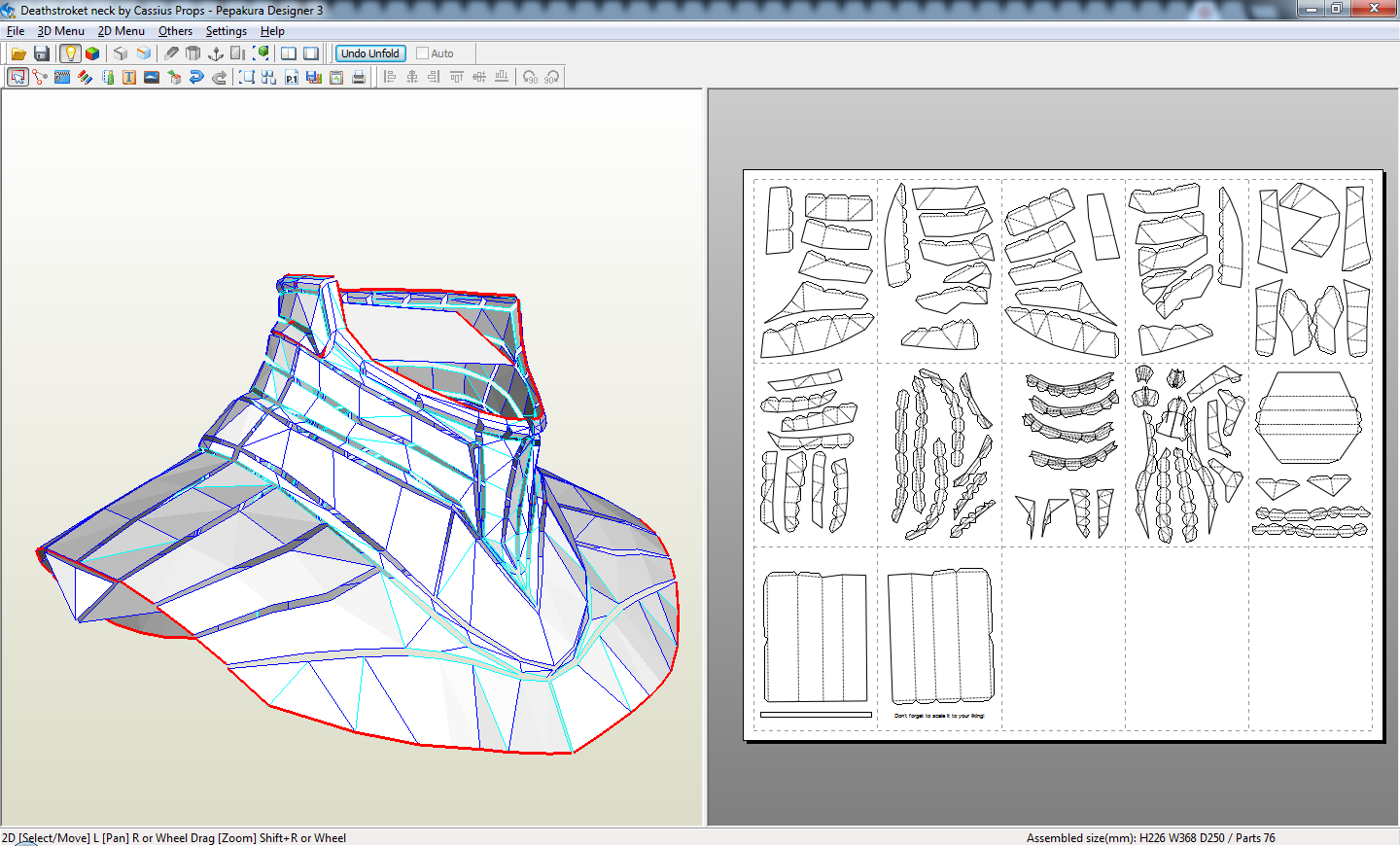Image resolution: width=1400 pixels, height=846 pixels.
Task: Click the scale bar line on bottom-left page
Action: [816, 715]
